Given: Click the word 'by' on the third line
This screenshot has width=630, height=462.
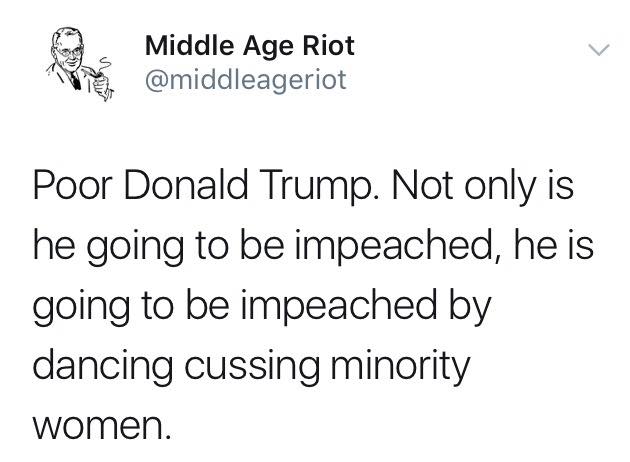Looking at the screenshot, I should click(470, 305).
